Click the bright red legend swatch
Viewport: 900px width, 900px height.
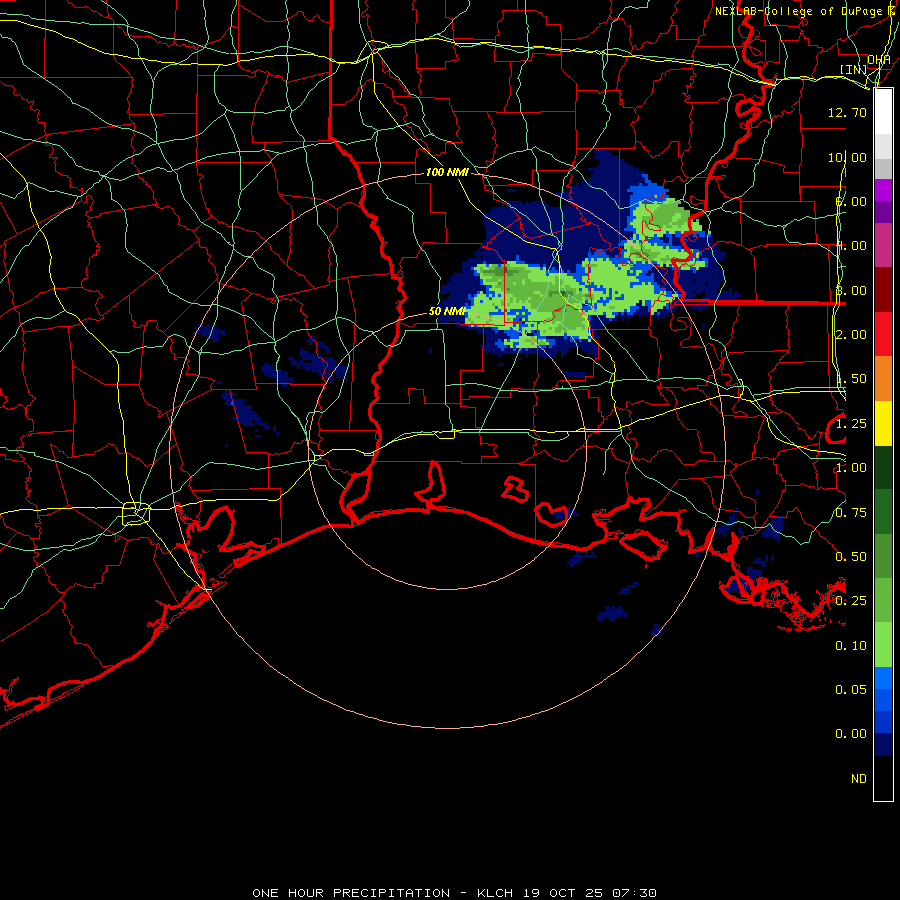(883, 334)
